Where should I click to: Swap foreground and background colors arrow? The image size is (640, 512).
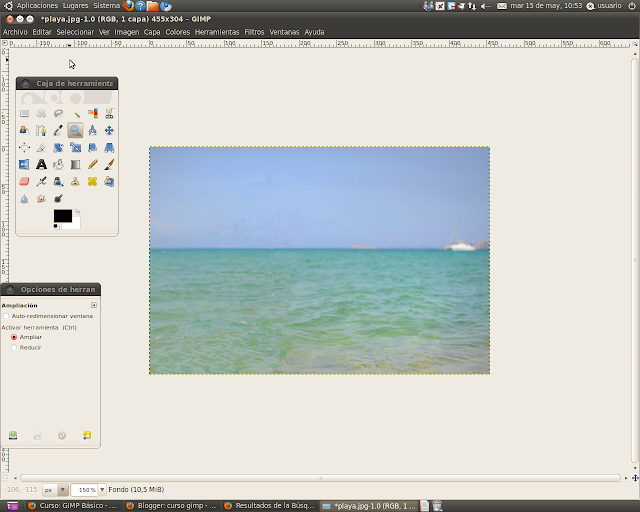[x=77, y=212]
